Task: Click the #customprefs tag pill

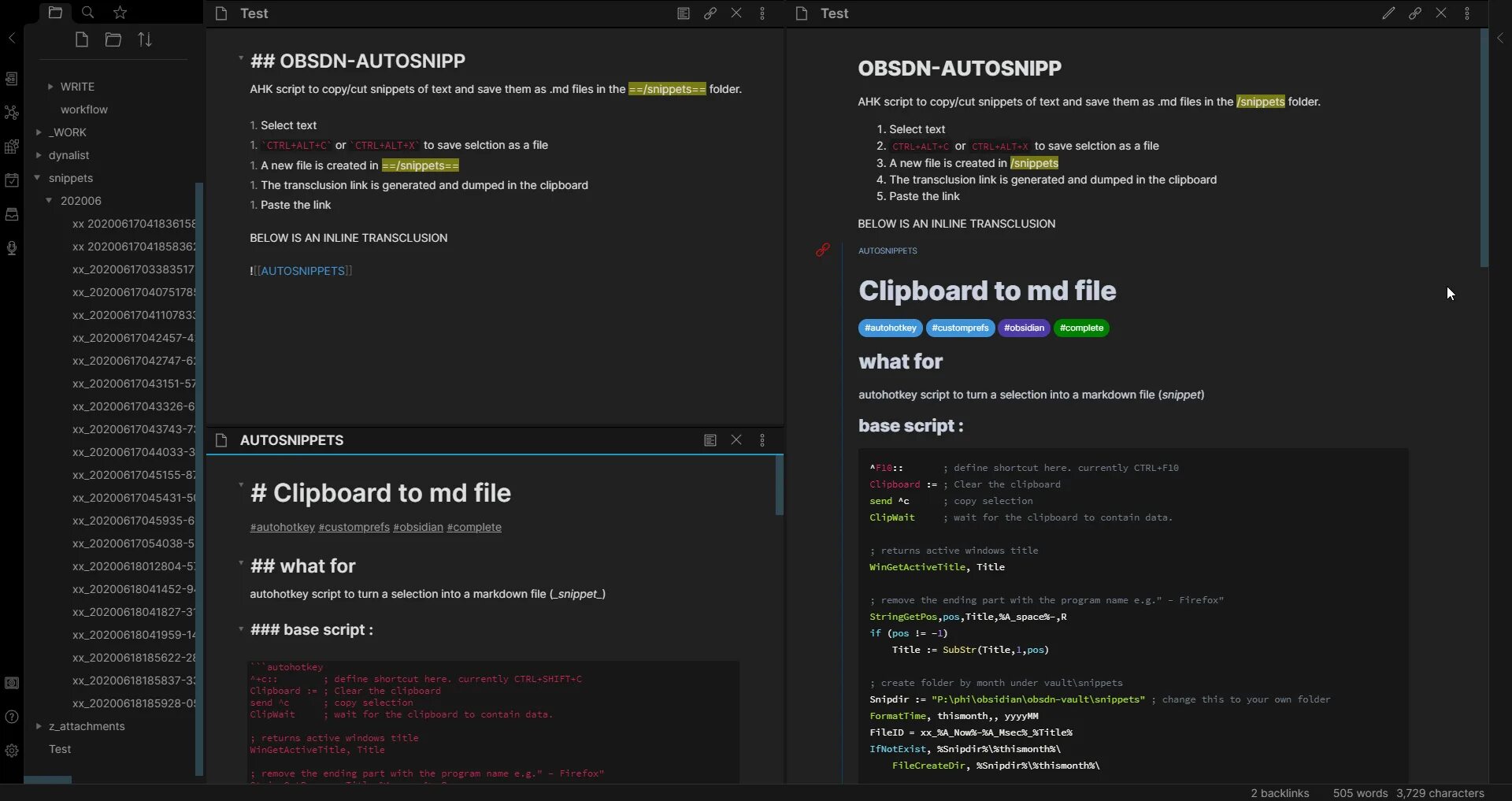Action: (960, 328)
